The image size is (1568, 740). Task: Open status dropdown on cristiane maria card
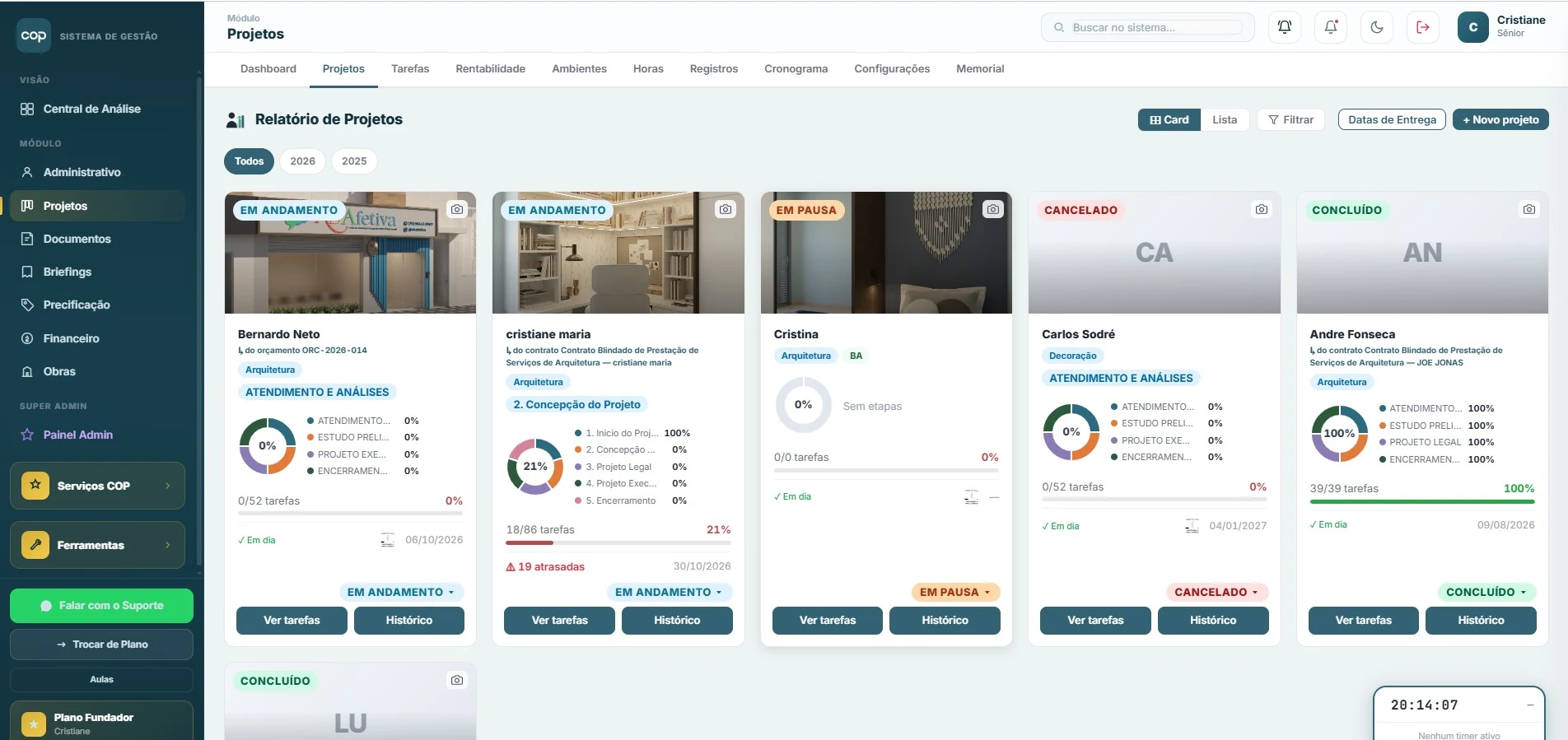pos(669,592)
